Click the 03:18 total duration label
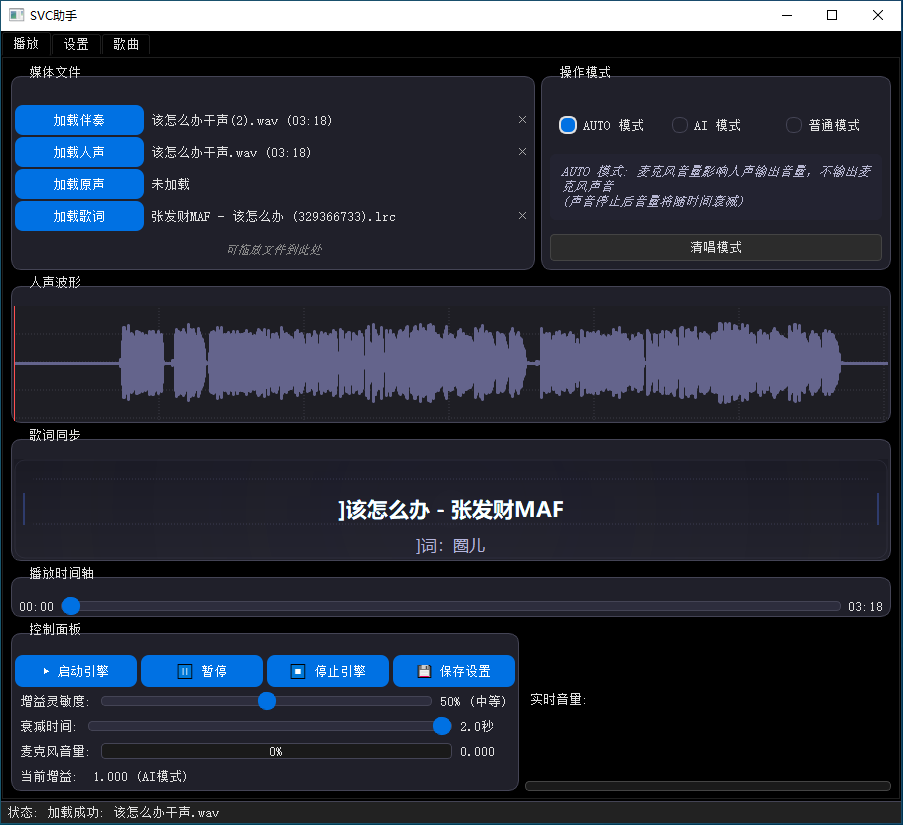This screenshot has width=903, height=825. tap(865, 607)
